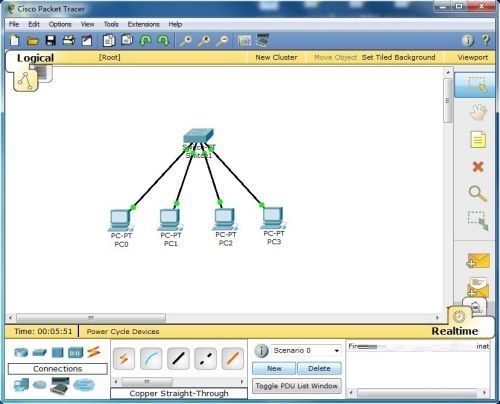
Task: Click Set Tiled Background
Action: [x=399, y=57]
